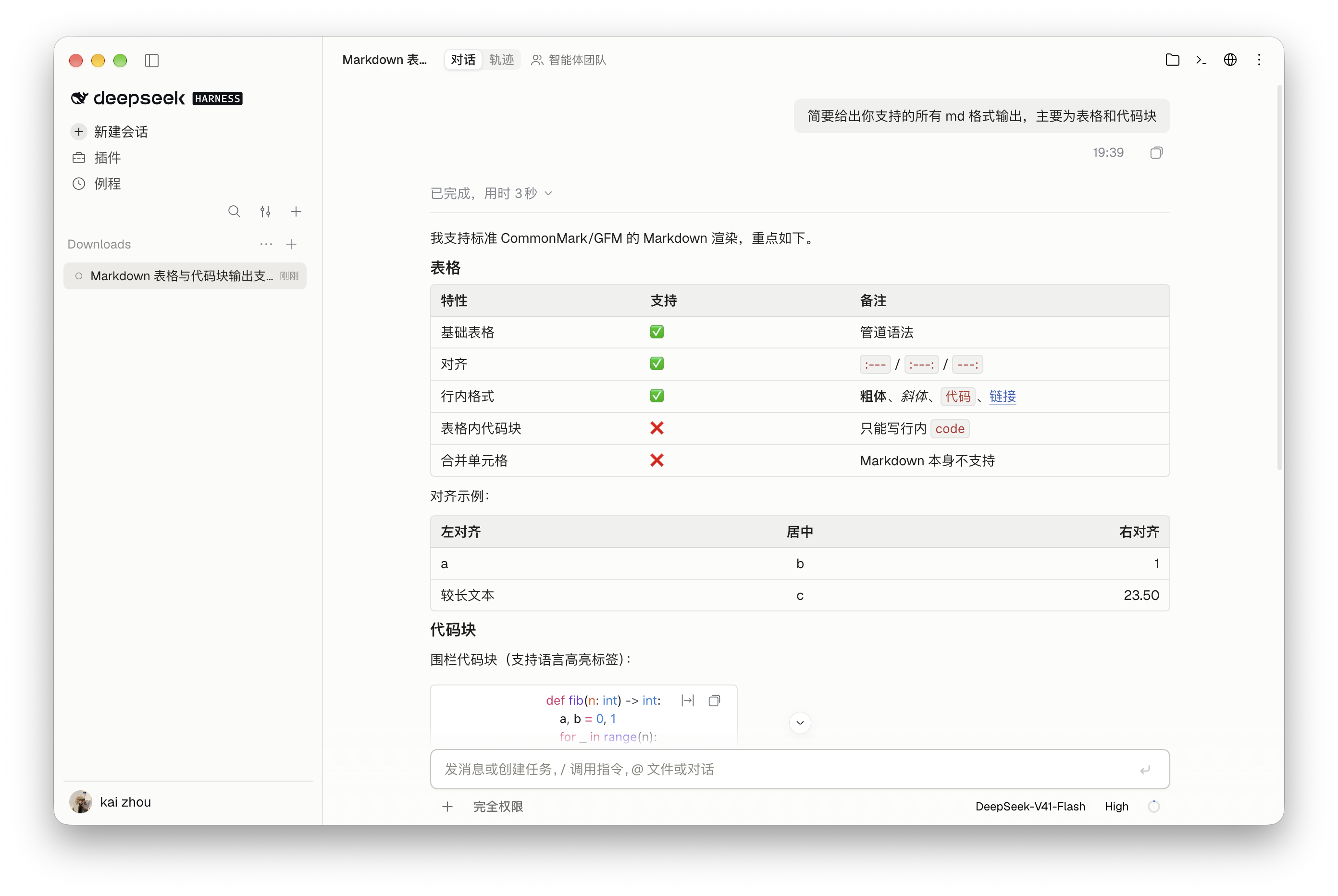The image size is (1338, 896).
Task: Switch to 轨迹 tab
Action: tap(501, 60)
